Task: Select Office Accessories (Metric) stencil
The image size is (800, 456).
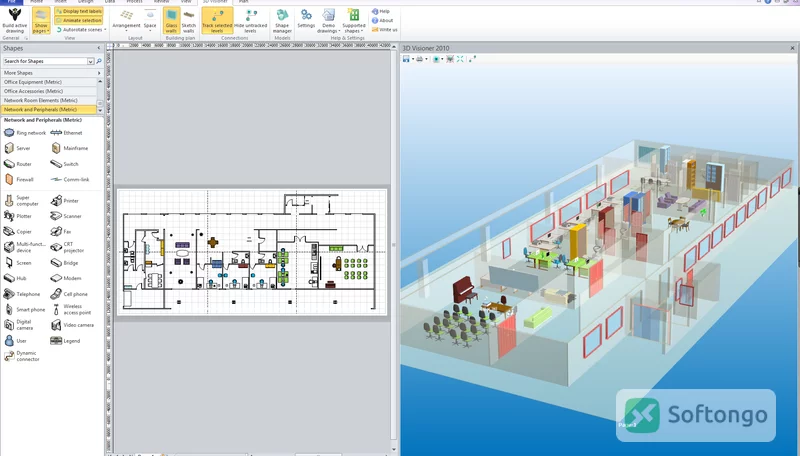Action: 49,91
